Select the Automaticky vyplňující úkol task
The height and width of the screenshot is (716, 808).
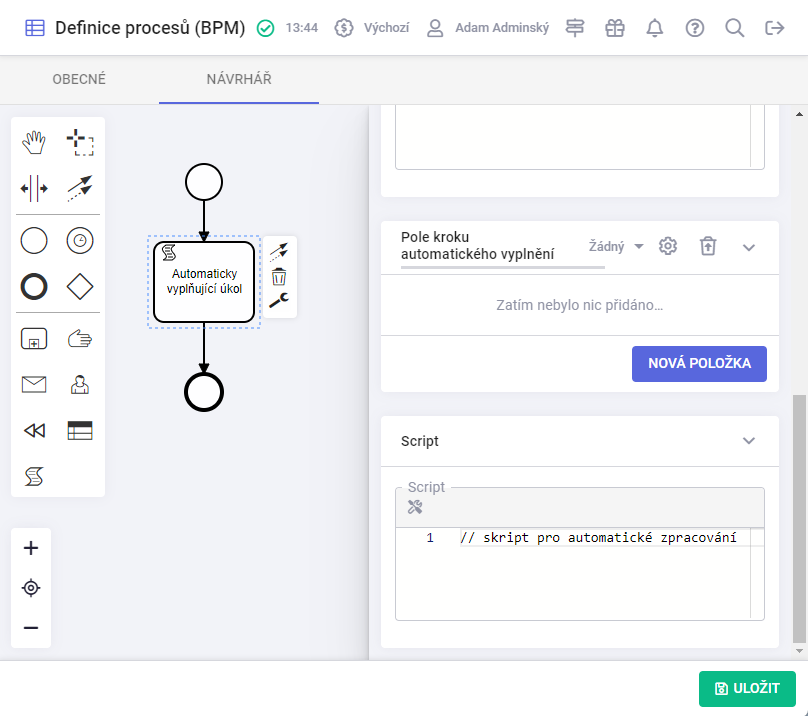[x=204, y=282]
